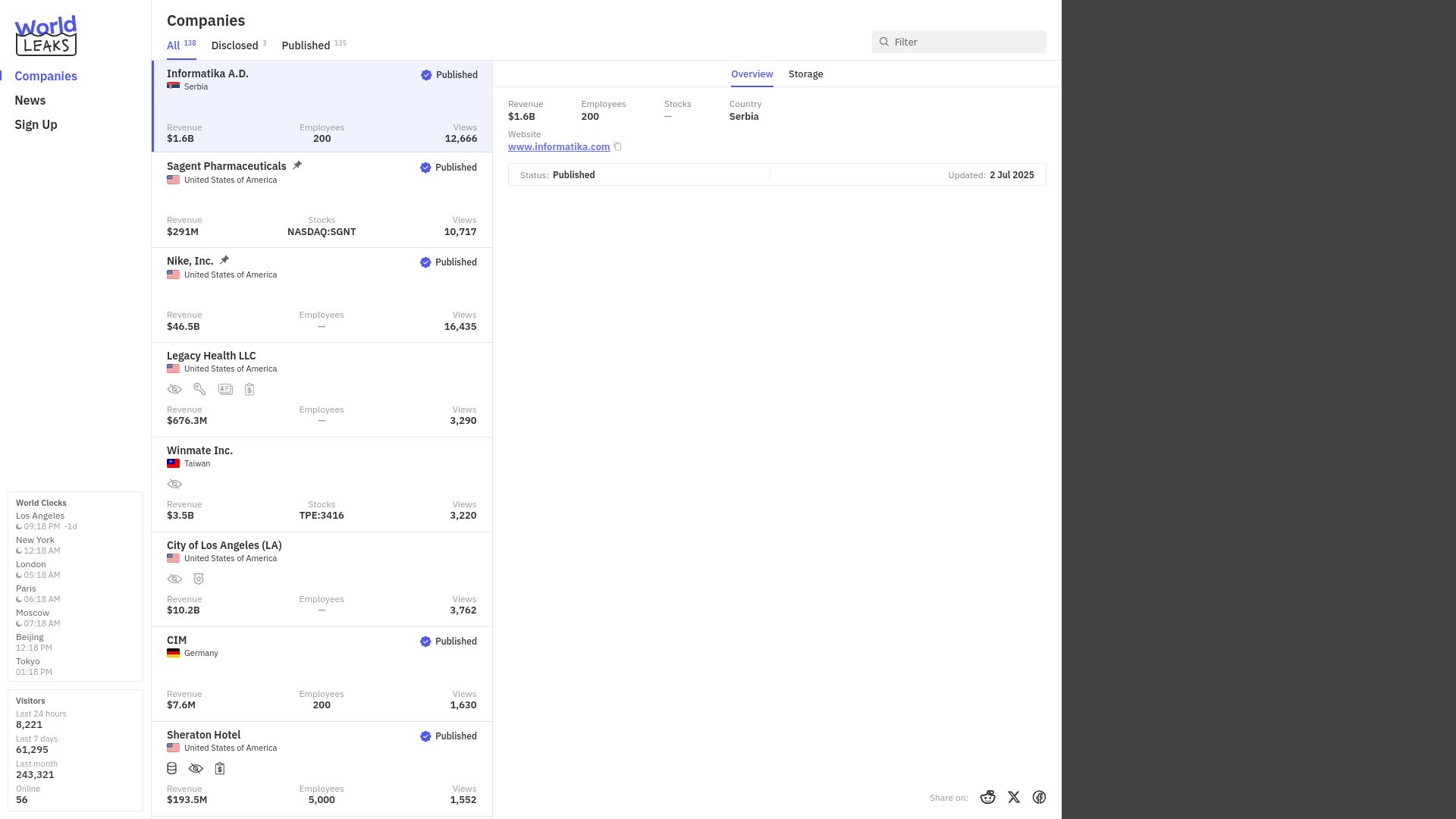Viewport: 1456px width, 819px height.
Task: Click the $46.5B revenue value for Nike
Action: 184,327
